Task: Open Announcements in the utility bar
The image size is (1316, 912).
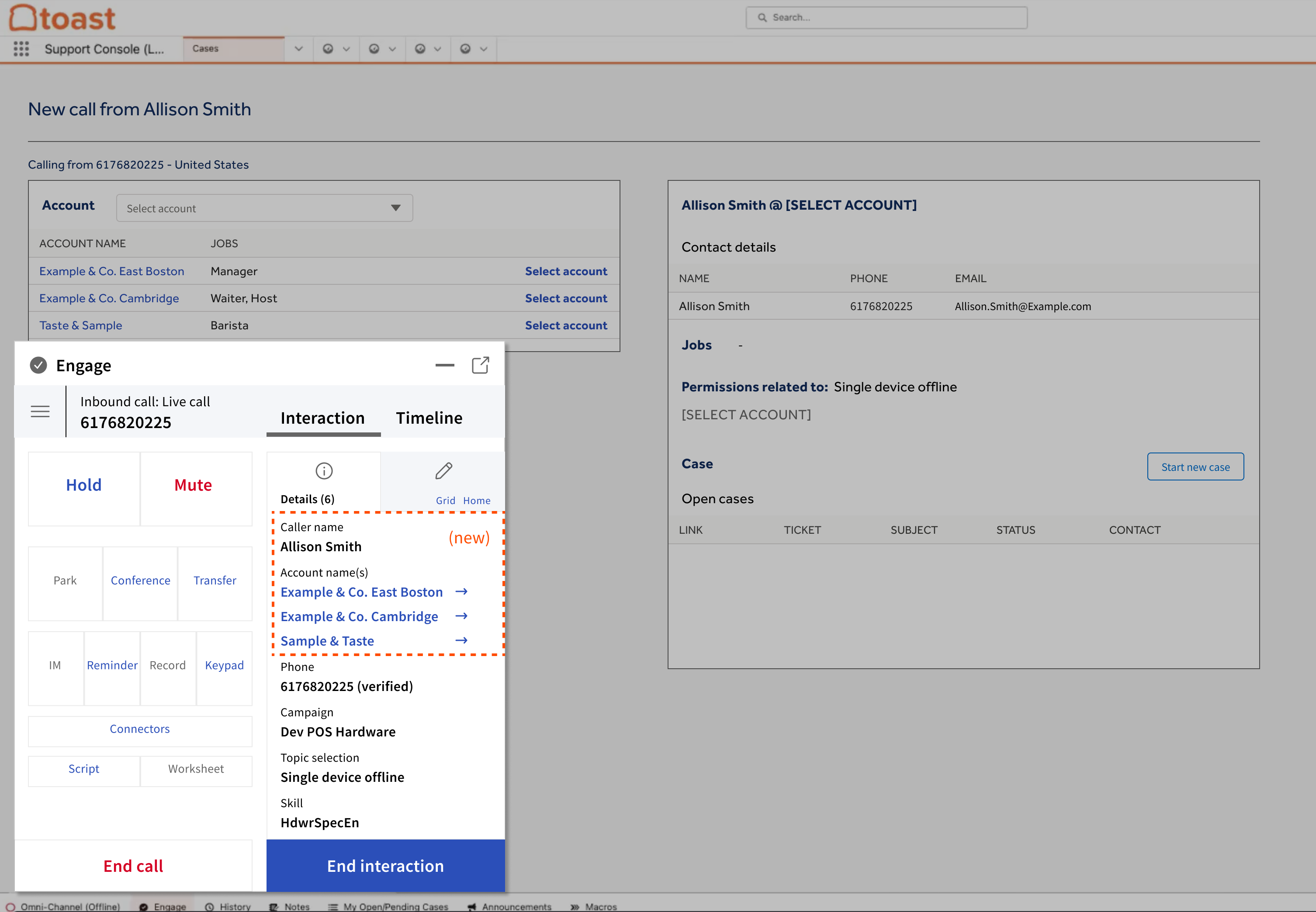Action: [x=509, y=906]
